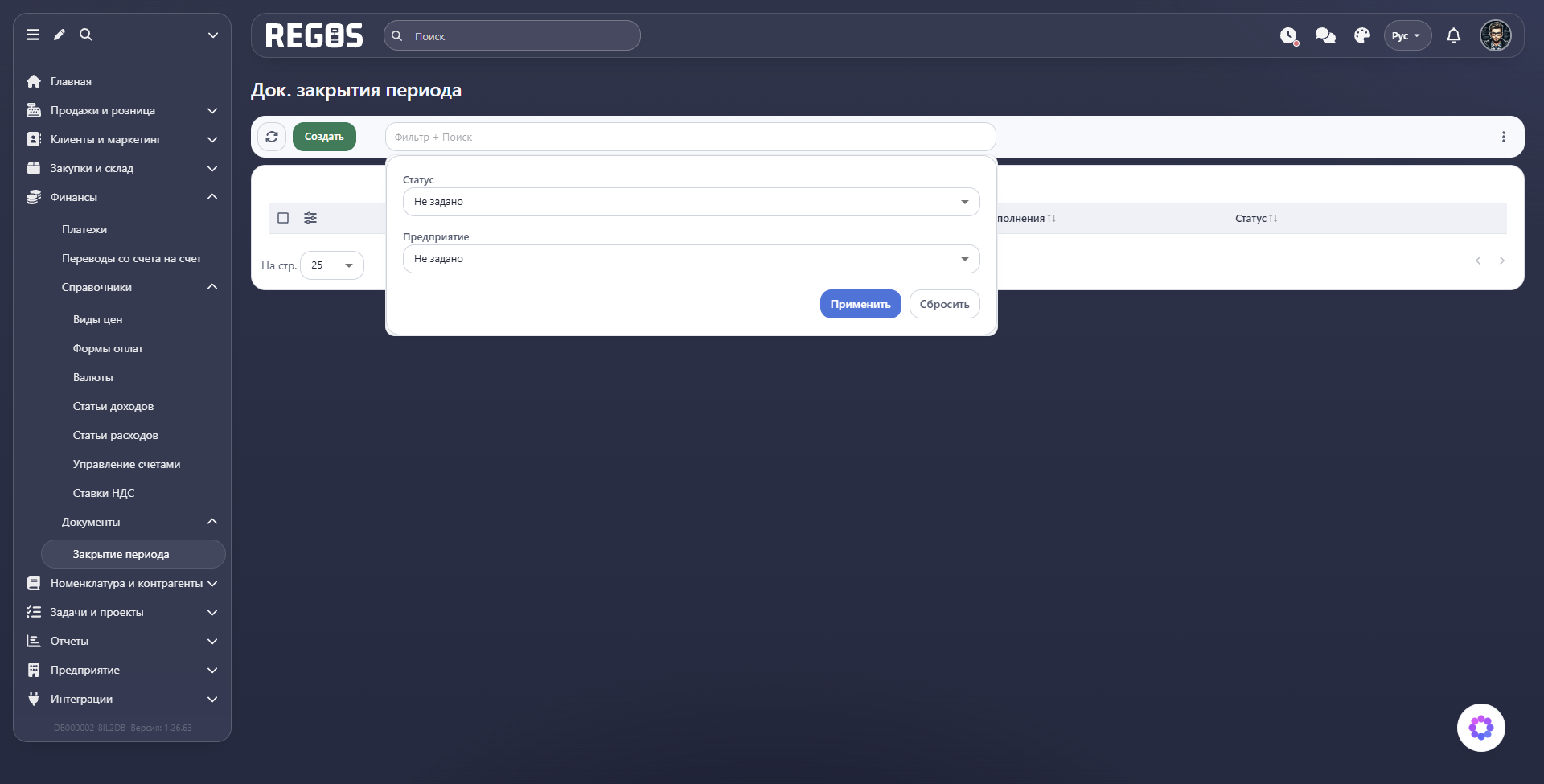
Task: Open Статьи расходов menu item
Action: [x=116, y=435]
